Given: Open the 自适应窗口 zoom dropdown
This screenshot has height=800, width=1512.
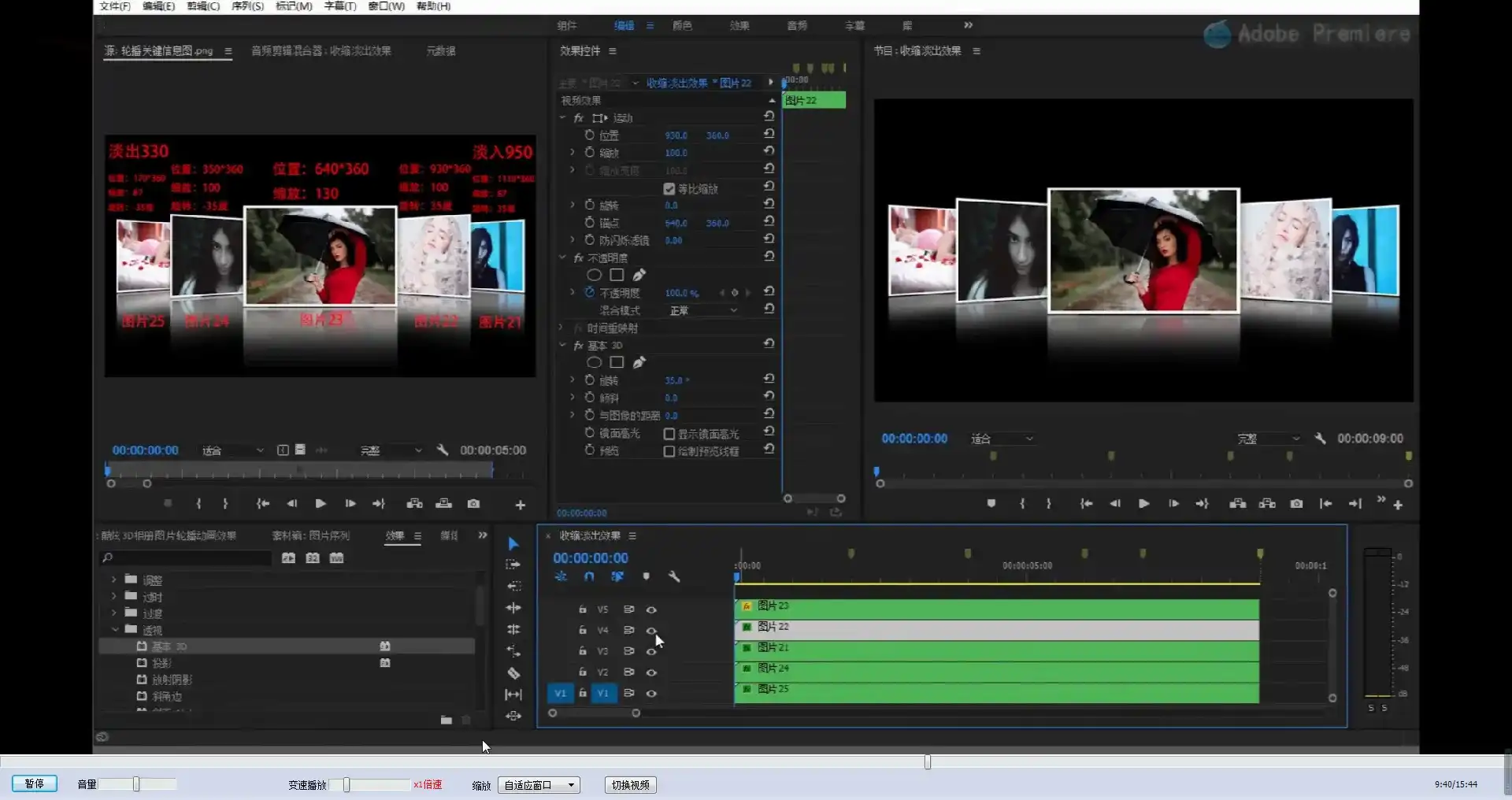Looking at the screenshot, I should tap(539, 785).
